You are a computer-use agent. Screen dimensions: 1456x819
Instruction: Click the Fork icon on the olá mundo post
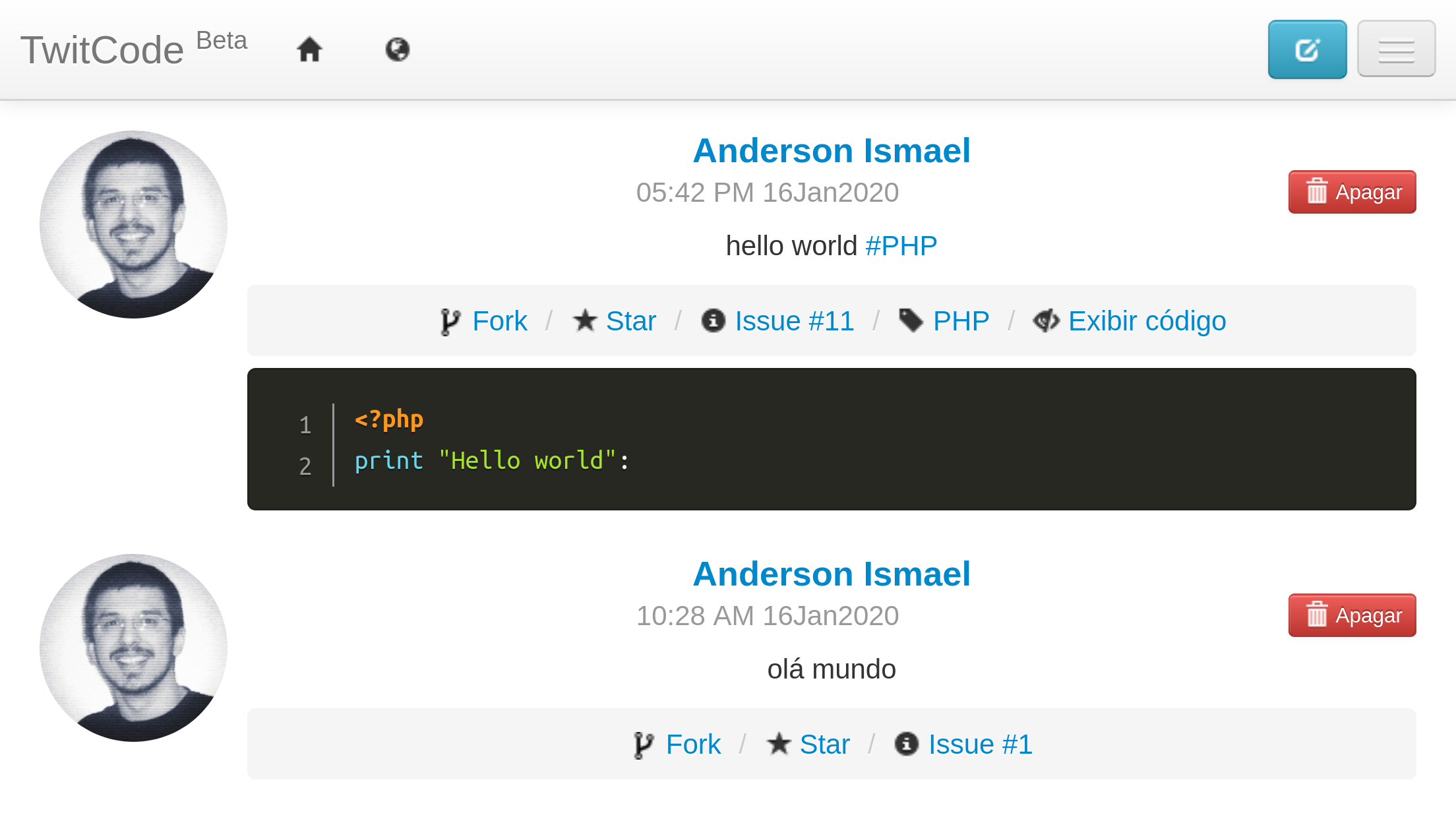[644, 744]
